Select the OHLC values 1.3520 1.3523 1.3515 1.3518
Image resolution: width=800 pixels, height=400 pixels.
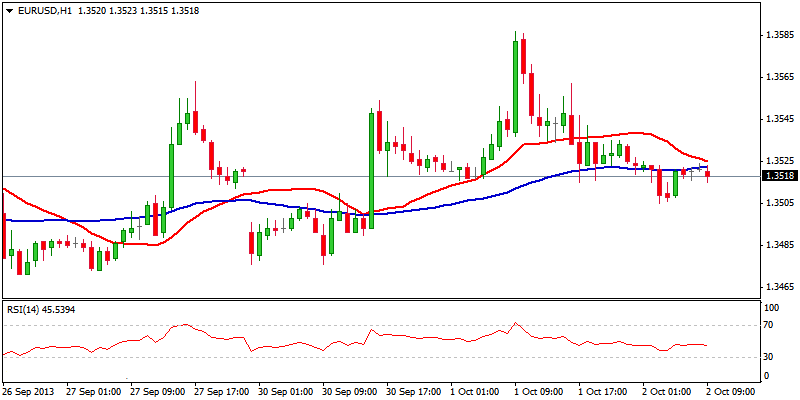(x=138, y=10)
